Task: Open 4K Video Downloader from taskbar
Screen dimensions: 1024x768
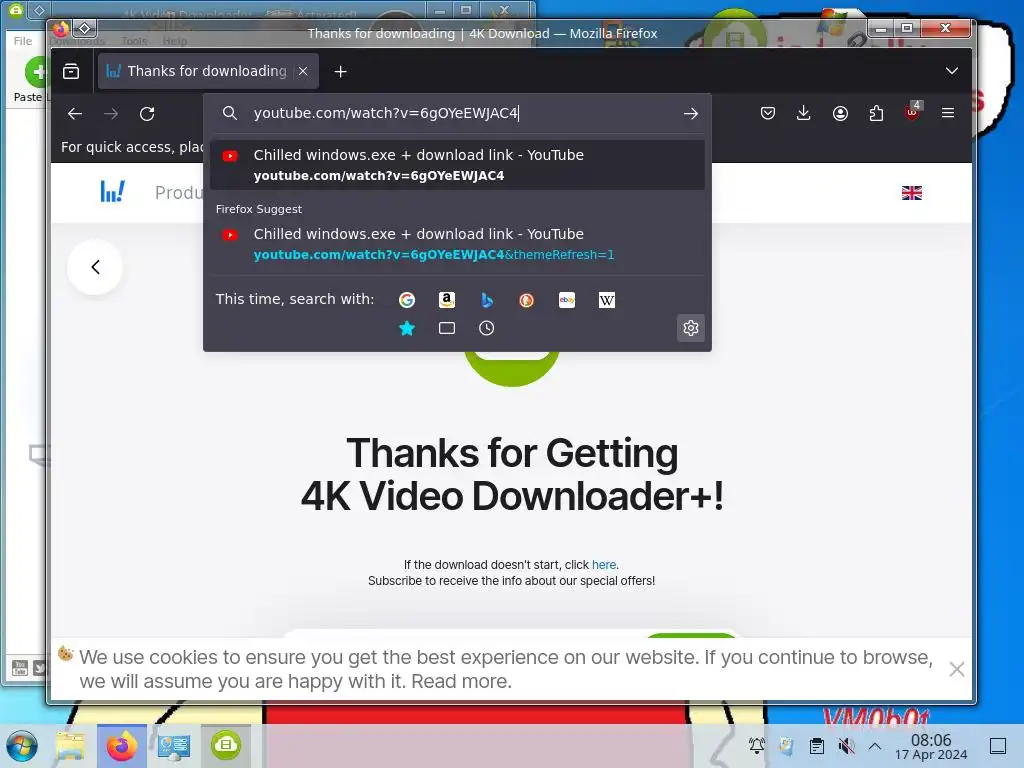Action: pos(226,746)
